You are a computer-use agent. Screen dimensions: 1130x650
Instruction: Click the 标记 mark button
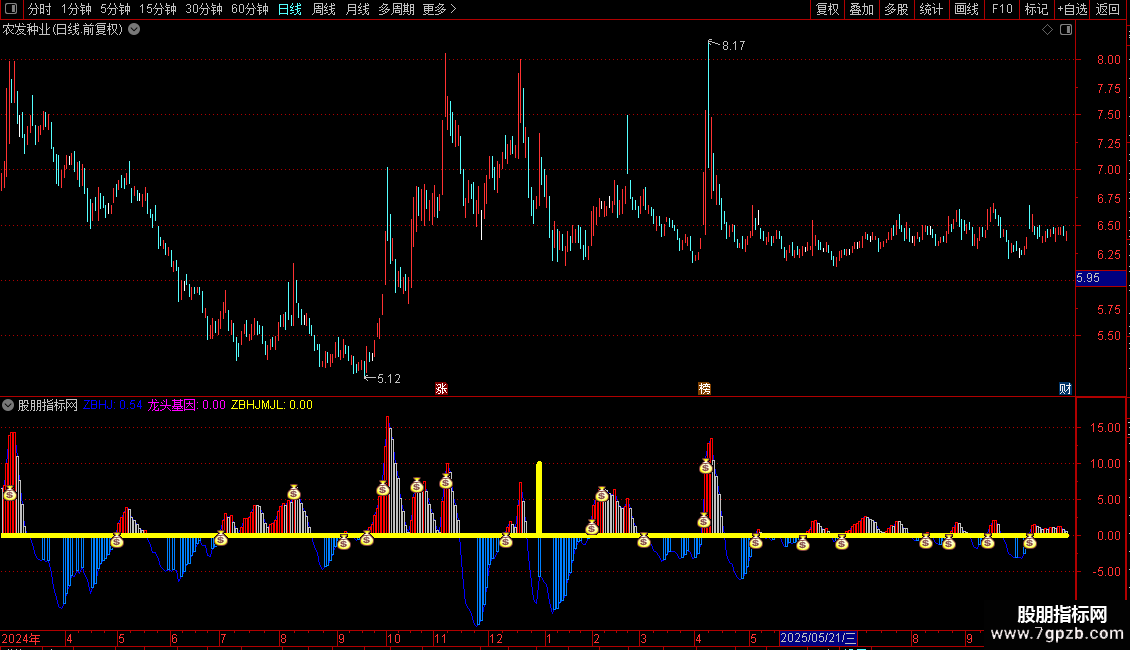pyautogui.click(x=1036, y=9)
